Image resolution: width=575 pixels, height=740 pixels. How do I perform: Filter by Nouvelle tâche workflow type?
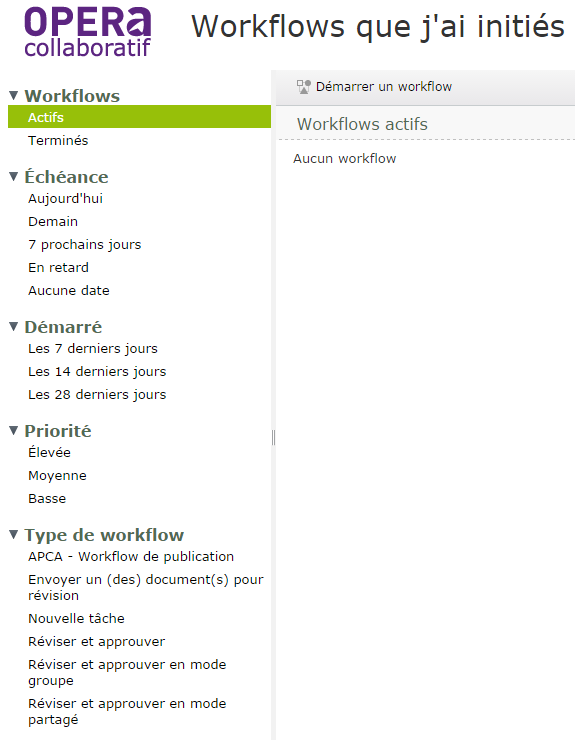76,618
